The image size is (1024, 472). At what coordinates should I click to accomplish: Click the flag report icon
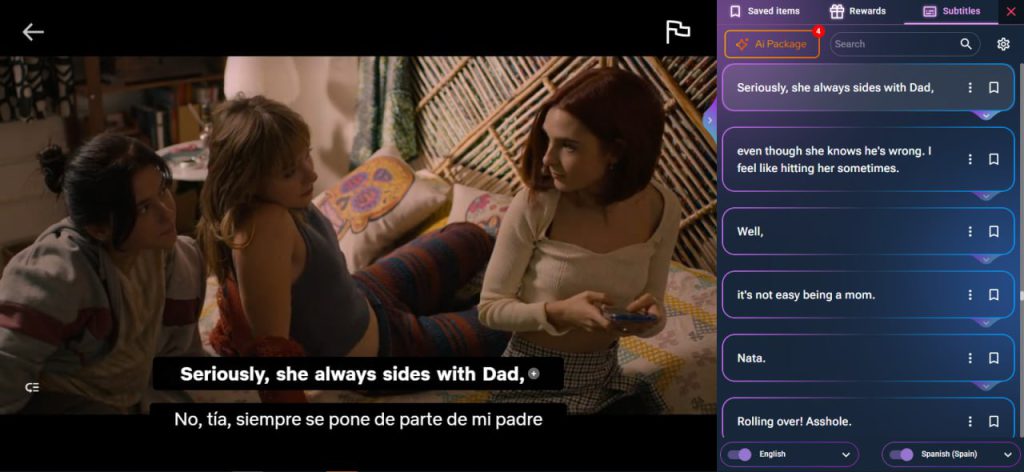(678, 32)
